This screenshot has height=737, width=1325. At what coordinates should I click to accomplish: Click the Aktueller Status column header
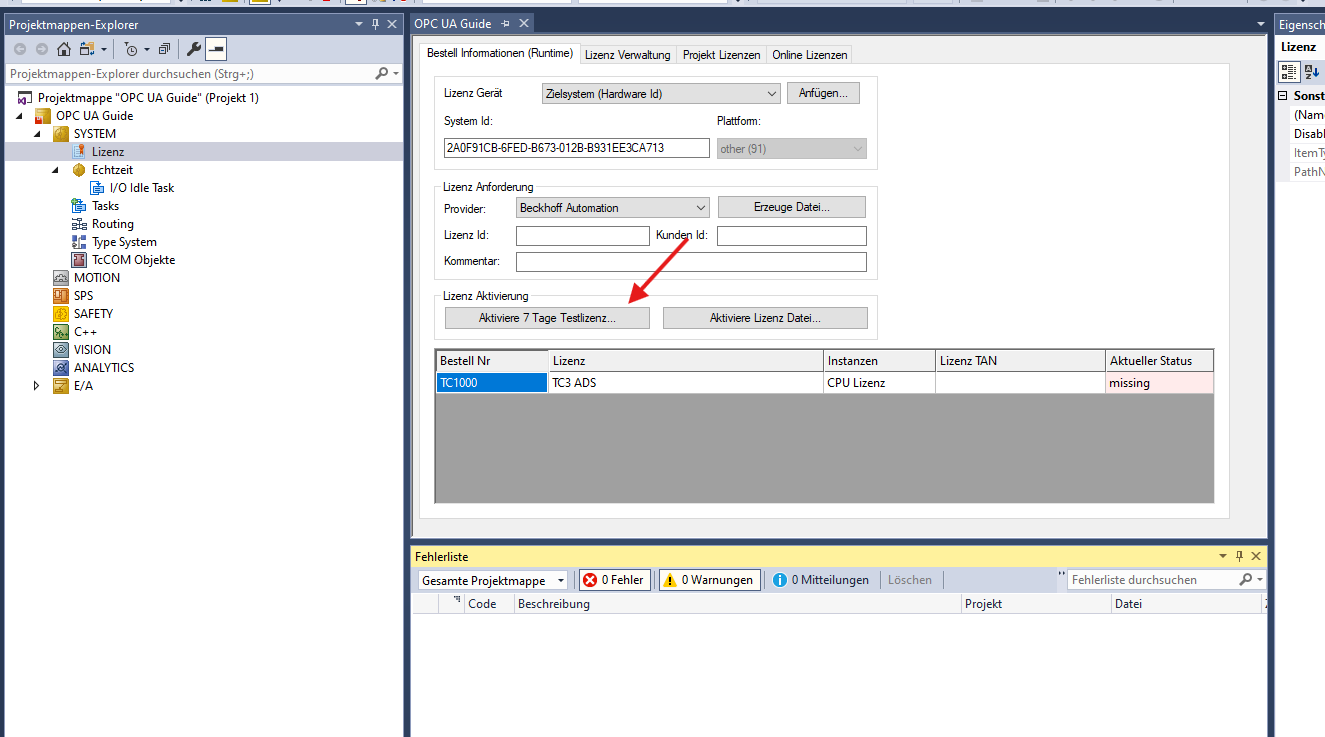(1159, 360)
